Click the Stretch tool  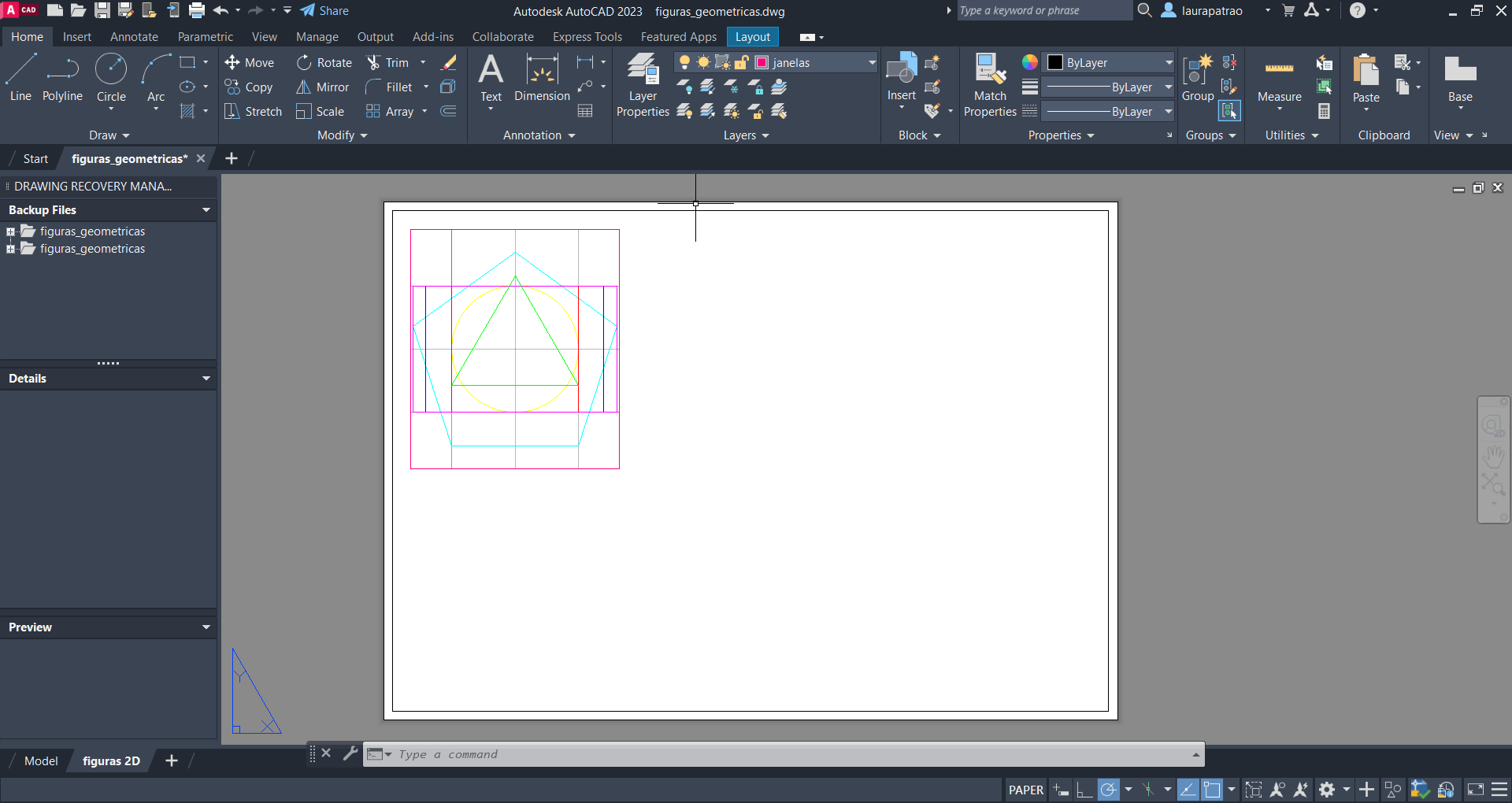click(253, 112)
